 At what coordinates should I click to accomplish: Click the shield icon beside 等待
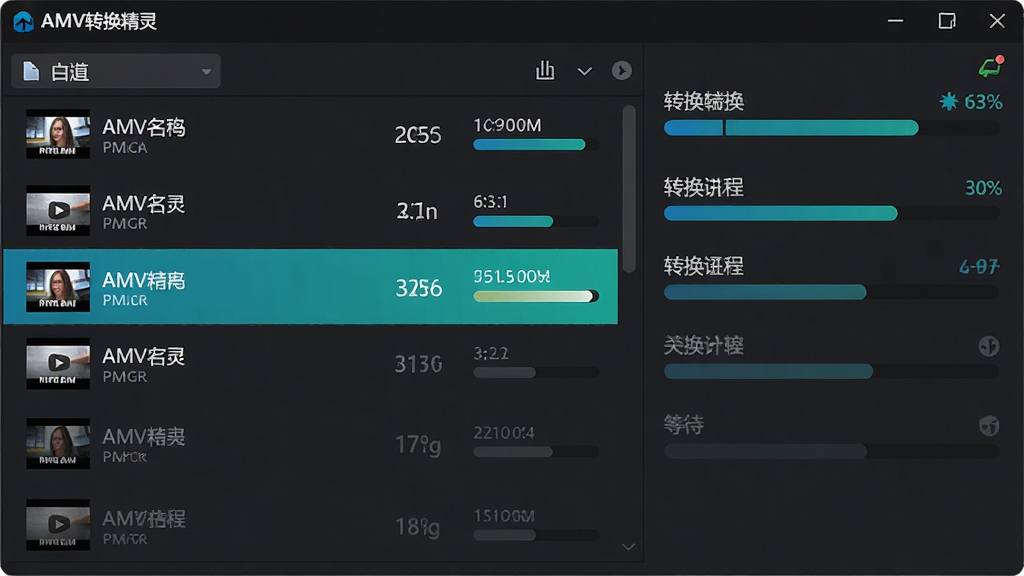click(989, 426)
